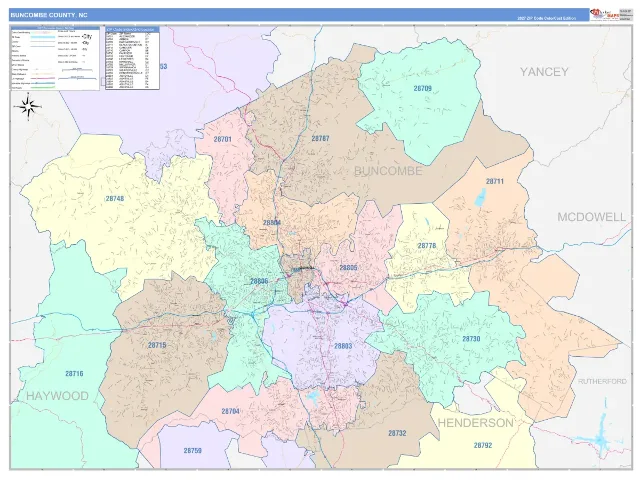Click the "BUNCOMBE COUNTY, NC" map title
This screenshot has width=640, height=480.
point(49,15)
